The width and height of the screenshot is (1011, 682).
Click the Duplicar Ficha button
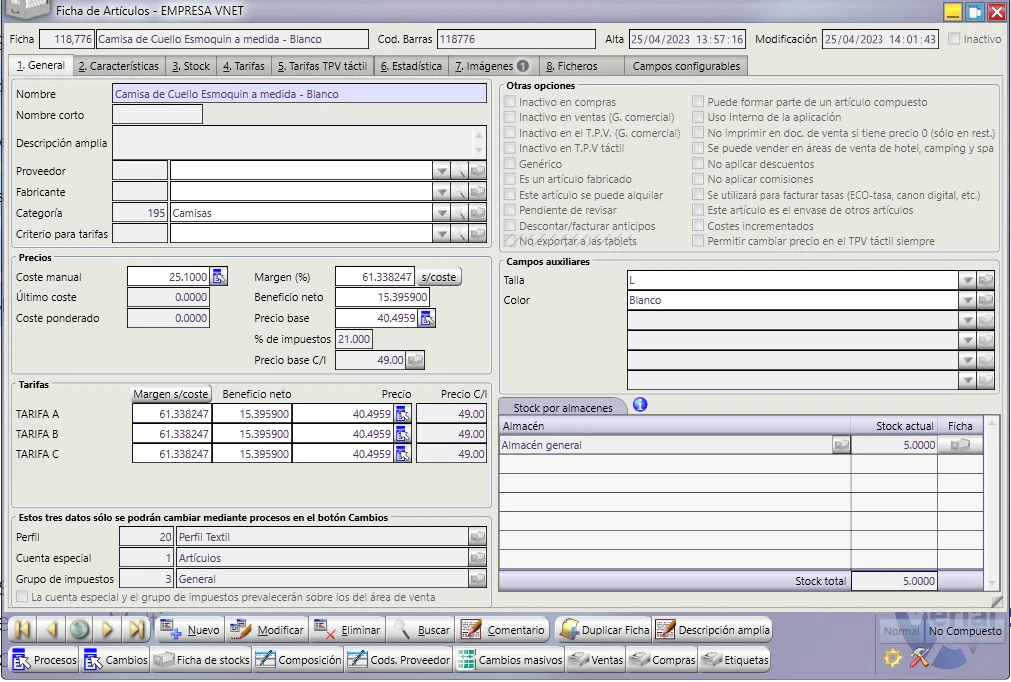tap(604, 630)
